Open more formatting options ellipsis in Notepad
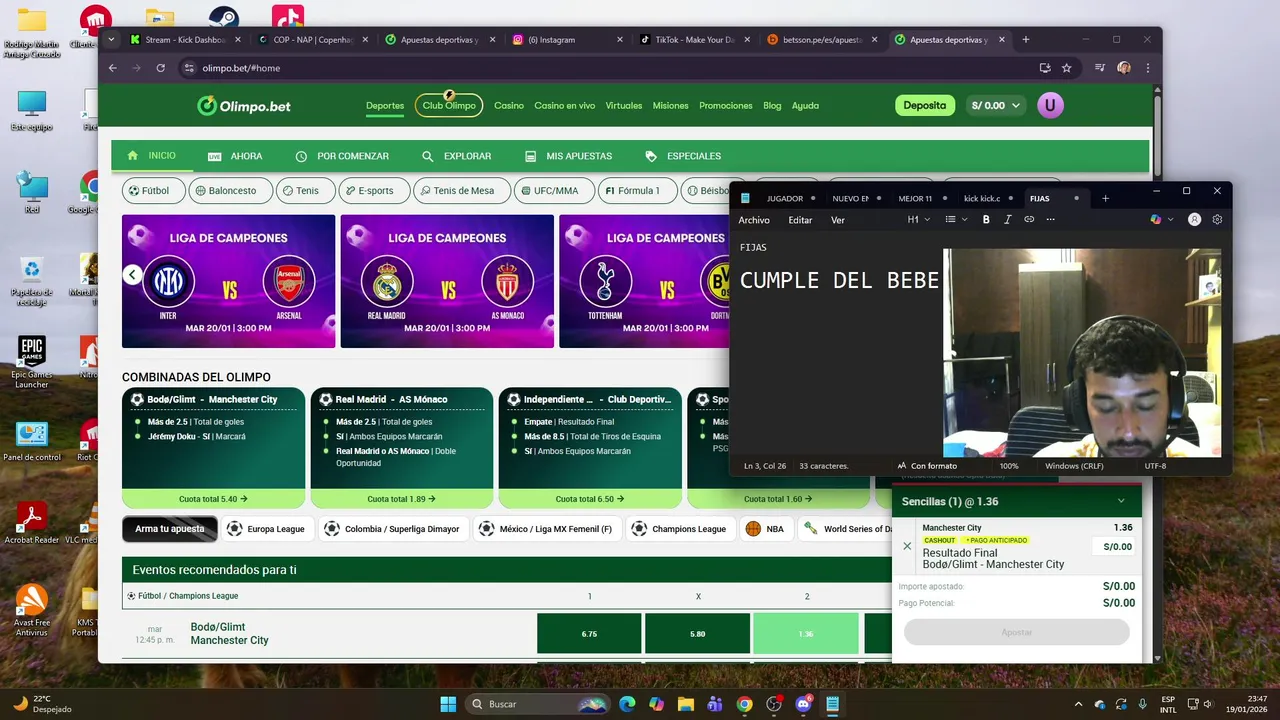The height and width of the screenshot is (720, 1280). click(1050, 220)
